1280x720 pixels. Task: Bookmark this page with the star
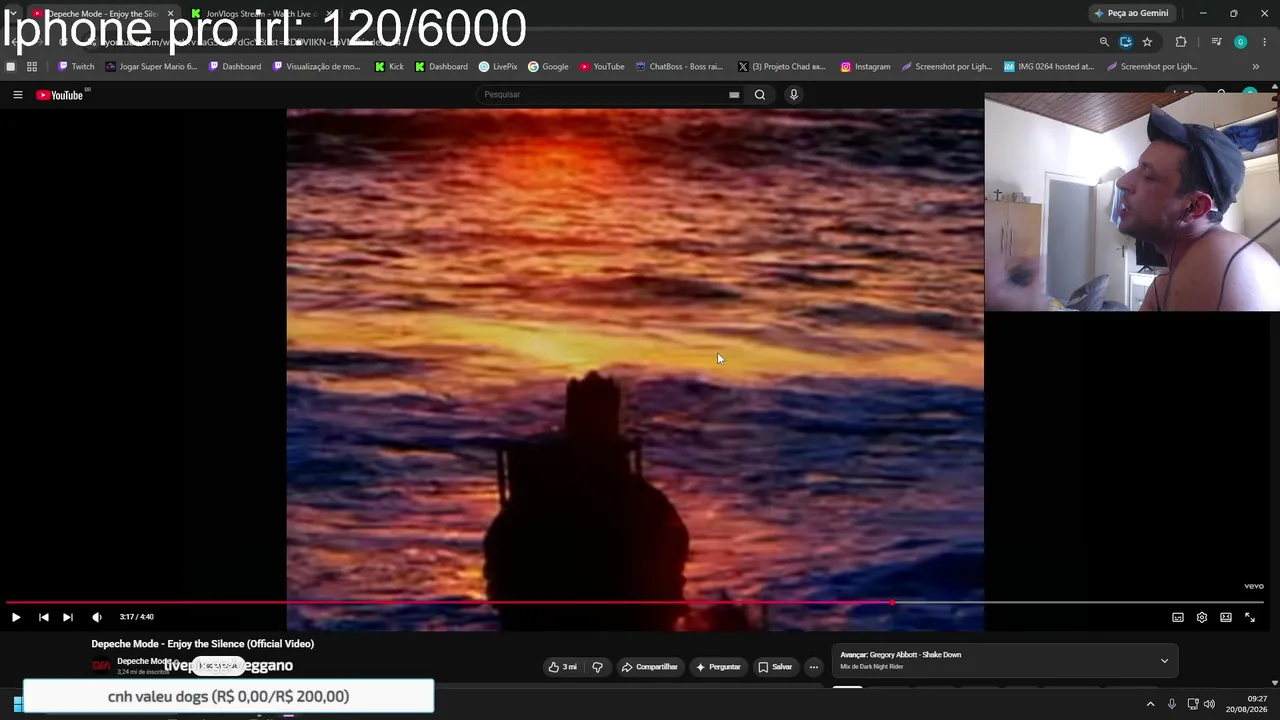[1147, 42]
